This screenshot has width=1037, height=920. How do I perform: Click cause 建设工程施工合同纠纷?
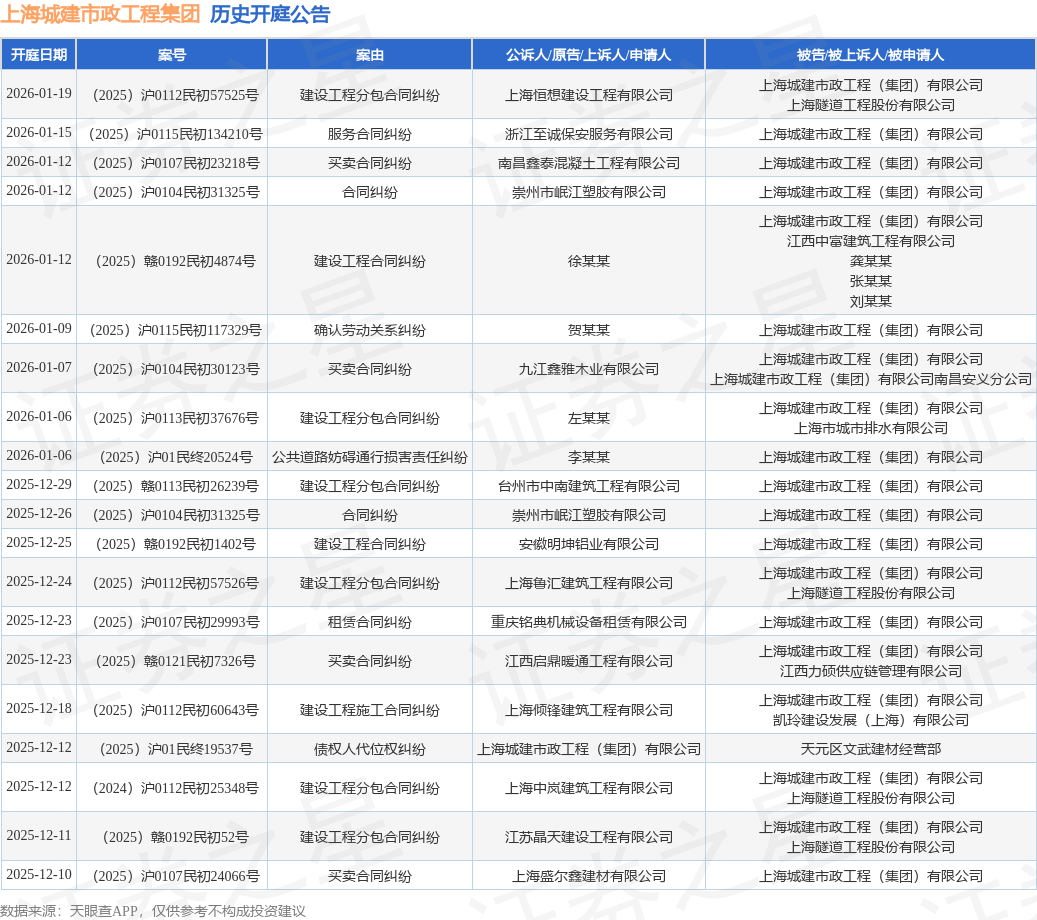(x=369, y=710)
